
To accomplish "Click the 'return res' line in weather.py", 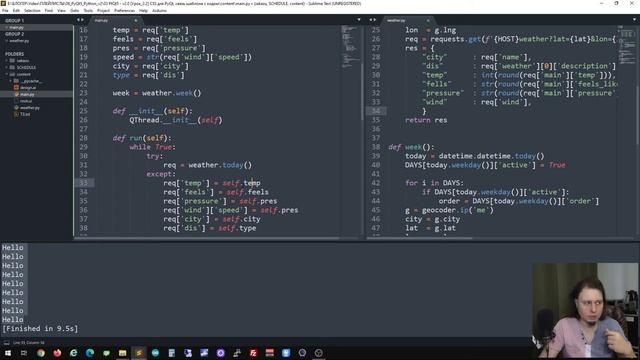I will tap(426, 120).
